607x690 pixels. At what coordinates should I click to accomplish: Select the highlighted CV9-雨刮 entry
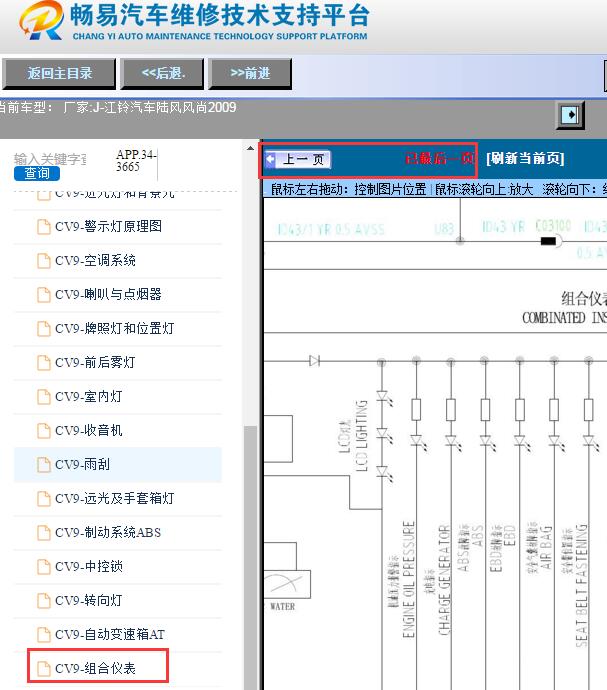tap(118, 465)
